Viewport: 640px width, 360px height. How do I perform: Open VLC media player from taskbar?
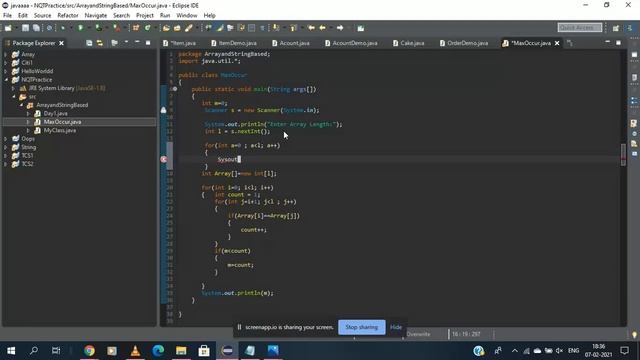pyautogui.click(x=136, y=350)
